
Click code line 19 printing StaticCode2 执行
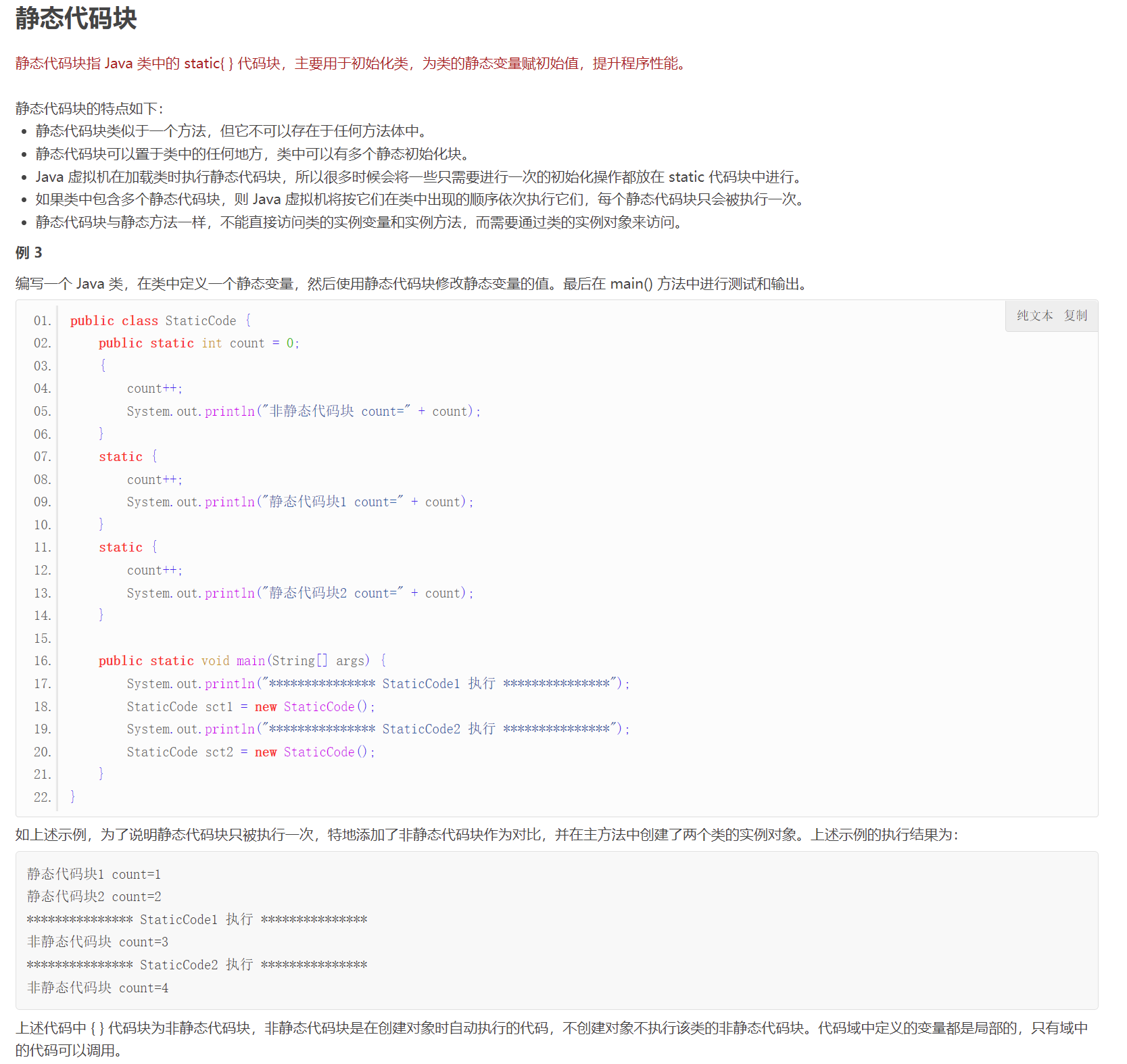coord(378,729)
